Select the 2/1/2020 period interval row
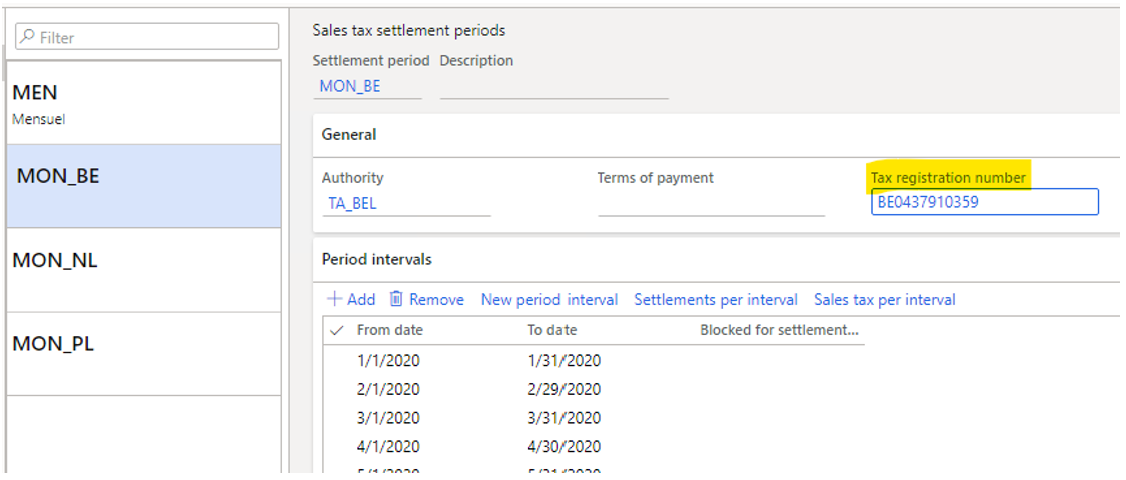The image size is (1126, 480). pos(388,389)
